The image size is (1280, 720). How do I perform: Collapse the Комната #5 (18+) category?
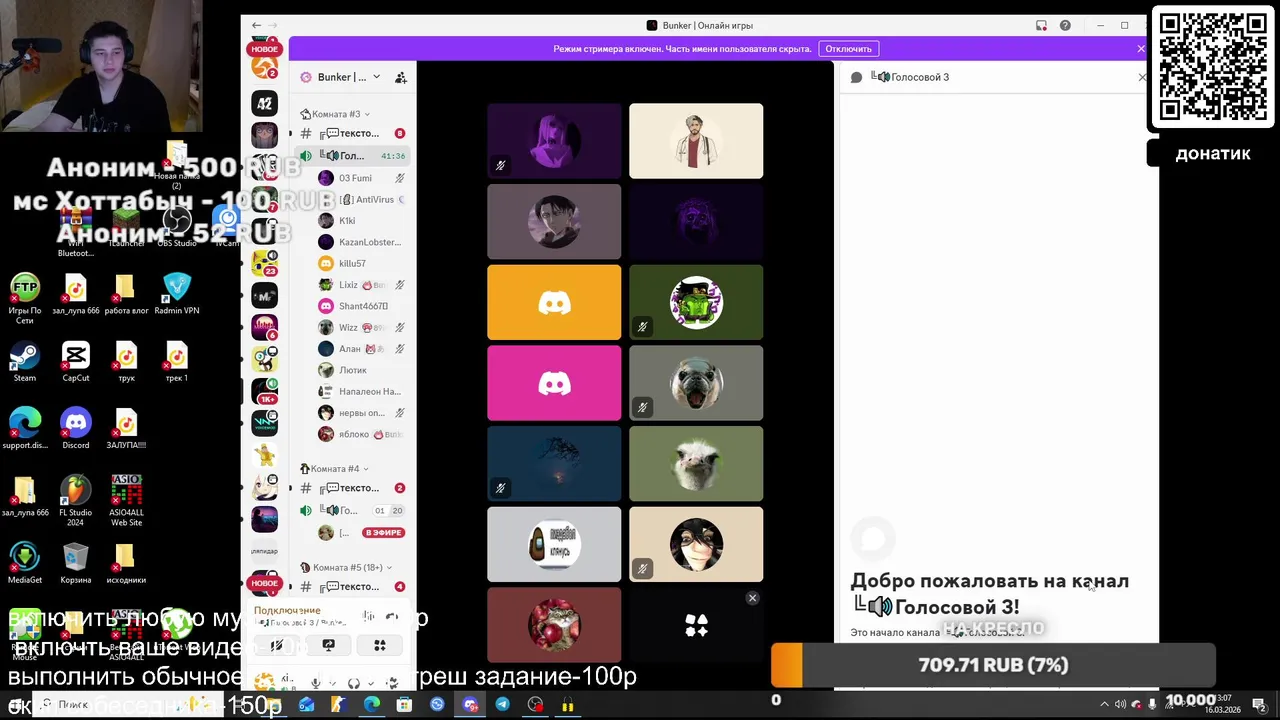click(347, 567)
